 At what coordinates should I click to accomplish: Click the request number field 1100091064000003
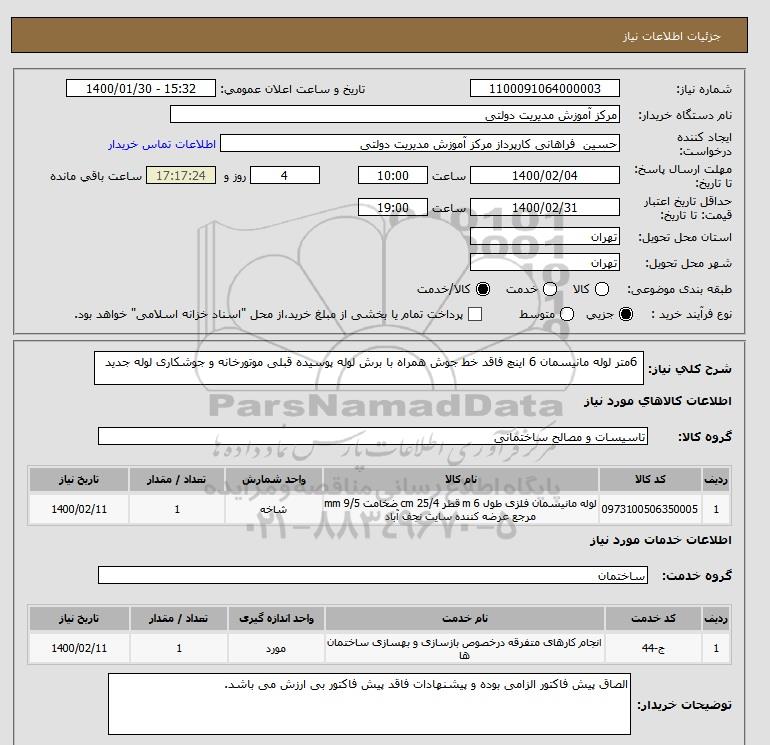(545, 88)
